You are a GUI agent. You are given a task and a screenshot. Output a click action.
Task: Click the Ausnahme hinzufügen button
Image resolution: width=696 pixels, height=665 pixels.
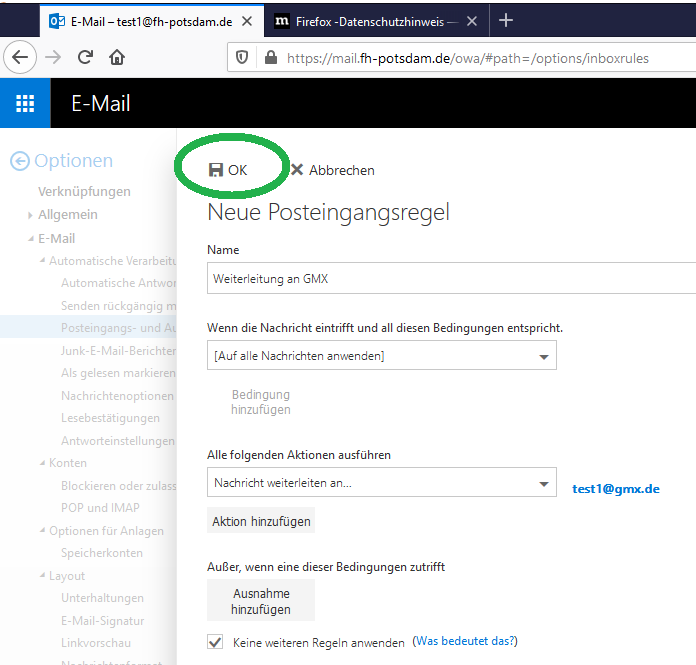261,601
